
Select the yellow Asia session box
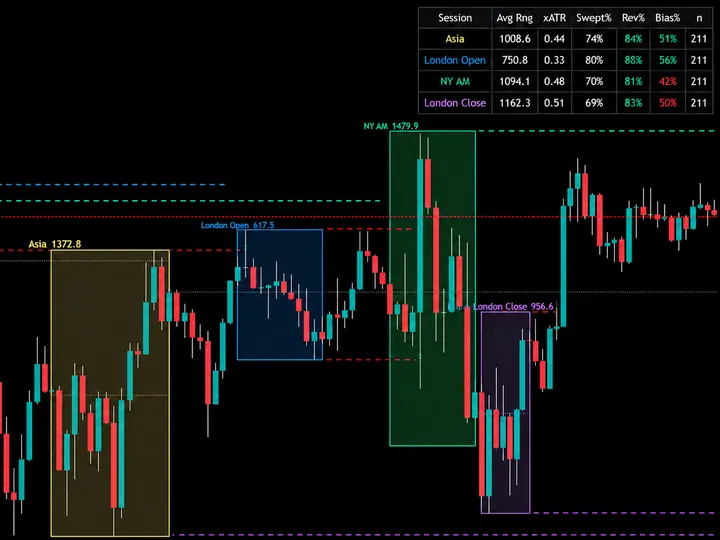[110, 393]
